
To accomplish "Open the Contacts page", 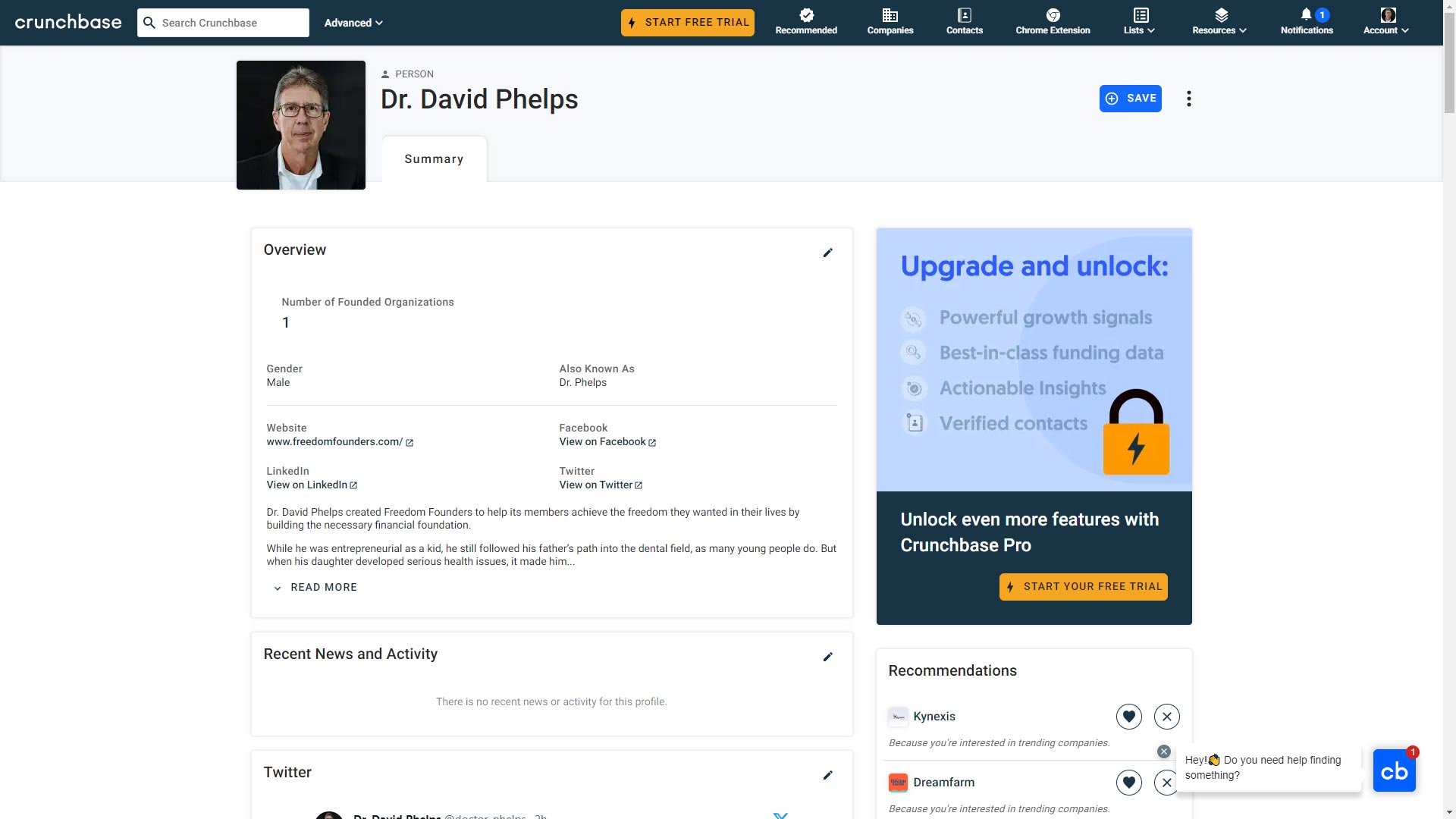I will point(965,22).
